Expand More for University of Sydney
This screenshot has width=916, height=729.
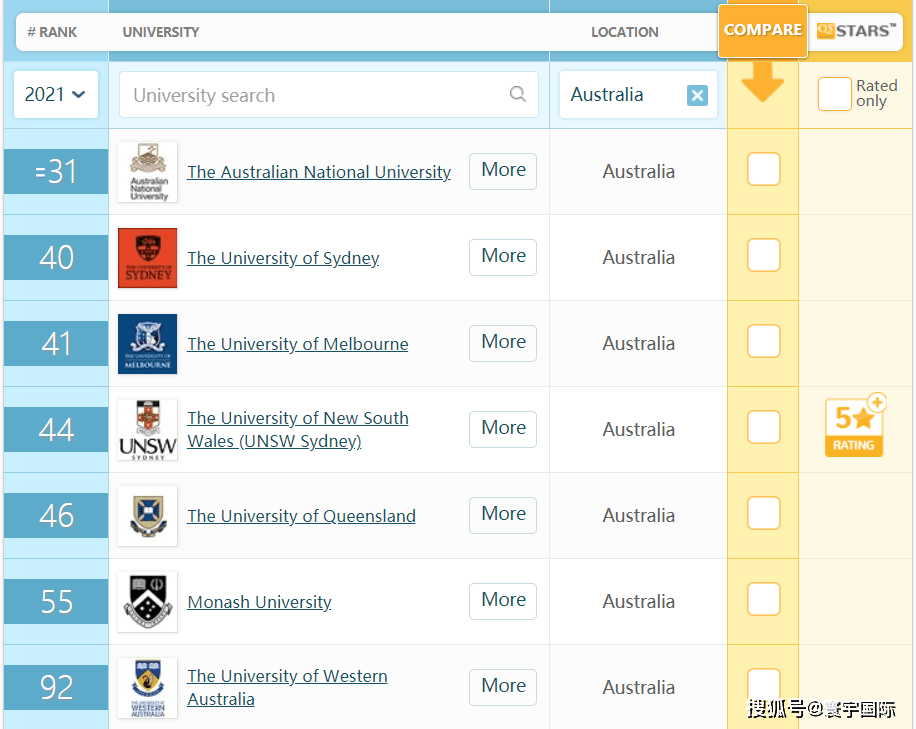tap(503, 257)
